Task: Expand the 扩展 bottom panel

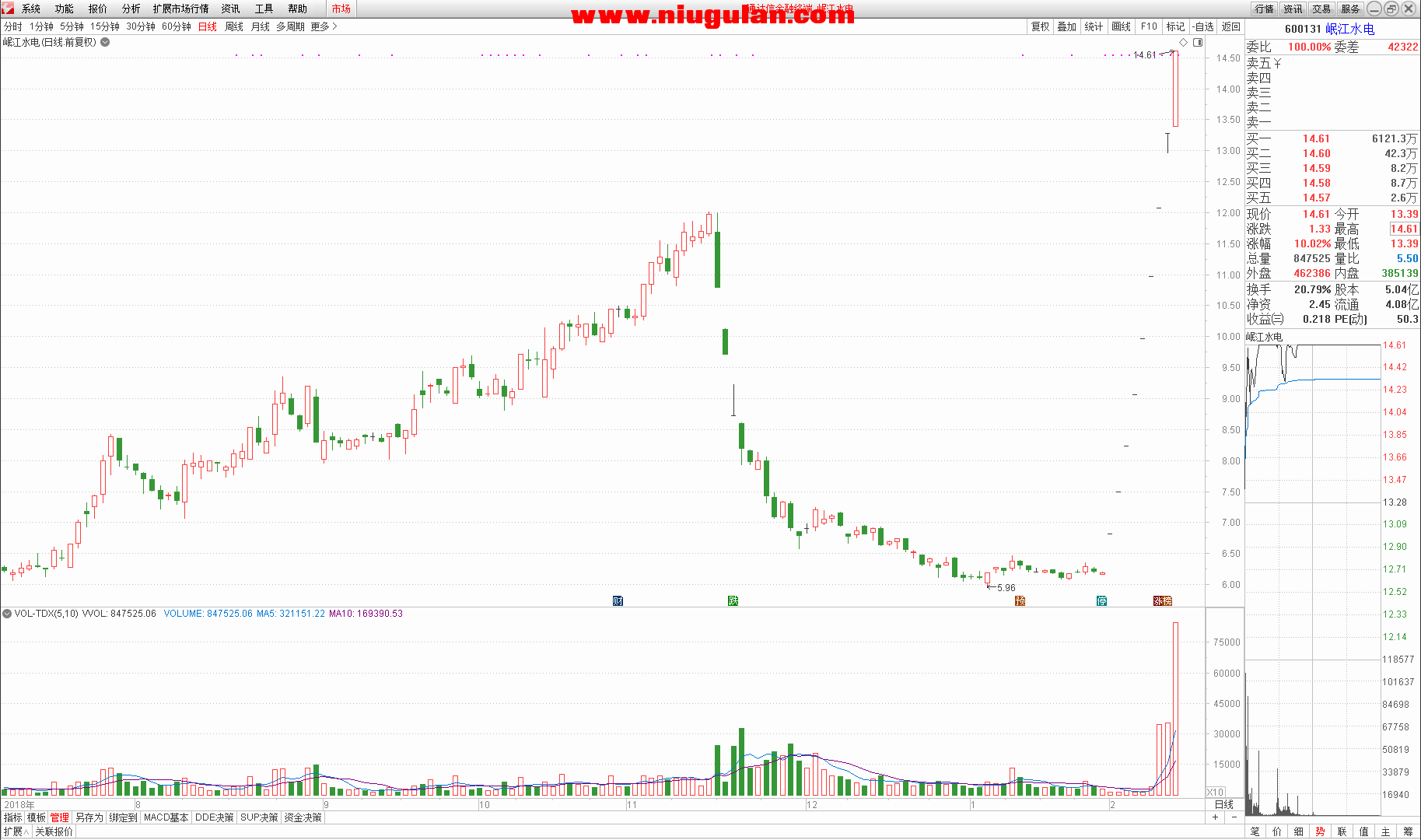Action: tap(16, 831)
